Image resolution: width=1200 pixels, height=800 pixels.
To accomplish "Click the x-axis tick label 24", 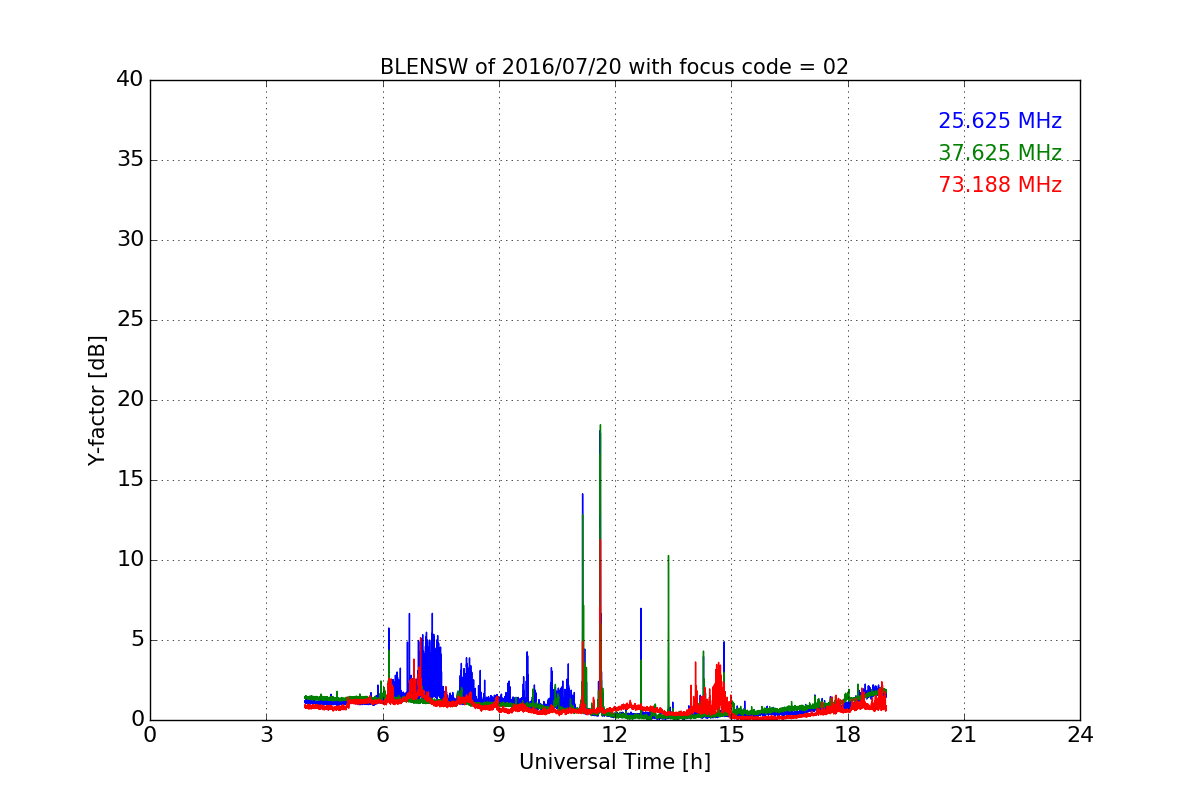I will tap(1080, 734).
